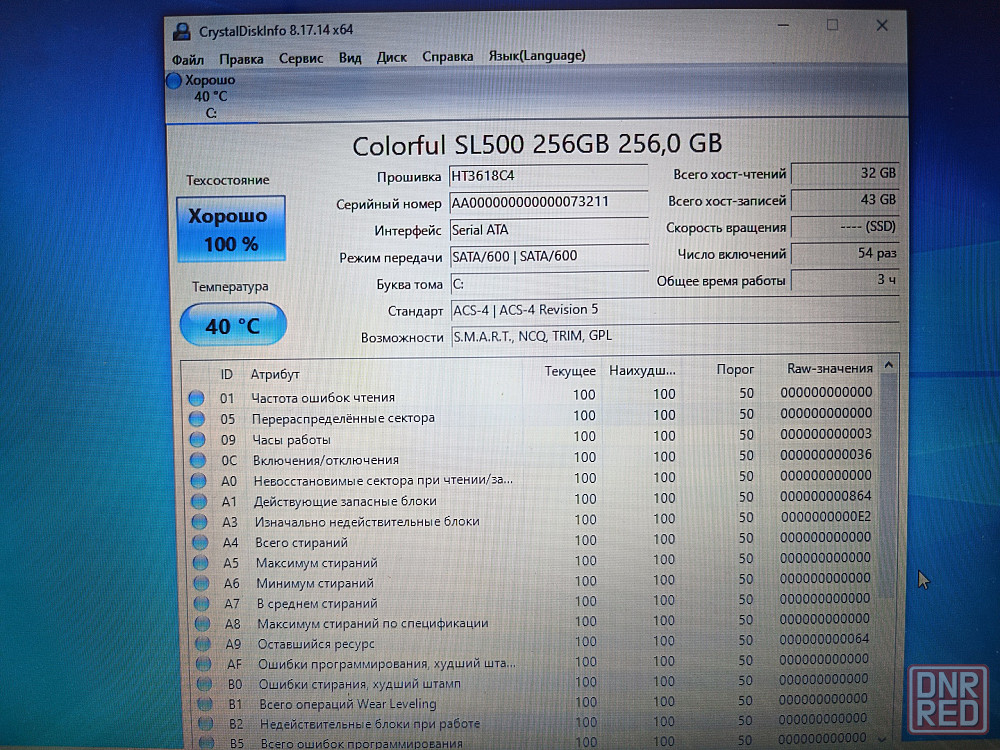Screen dimensions: 1000x750
Task: Click raw value 0000000000E2 in row A3
Action: pos(825,517)
